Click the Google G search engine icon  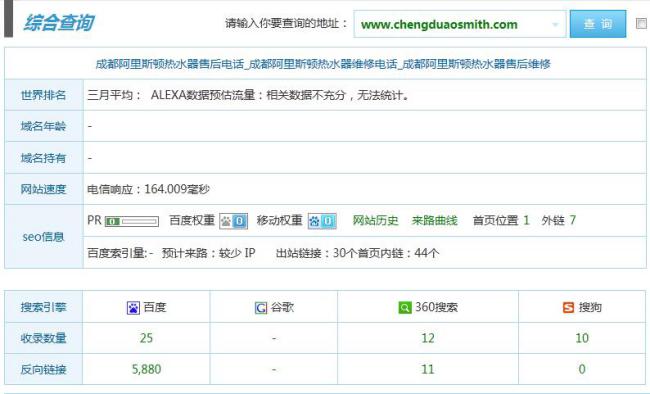(261, 308)
